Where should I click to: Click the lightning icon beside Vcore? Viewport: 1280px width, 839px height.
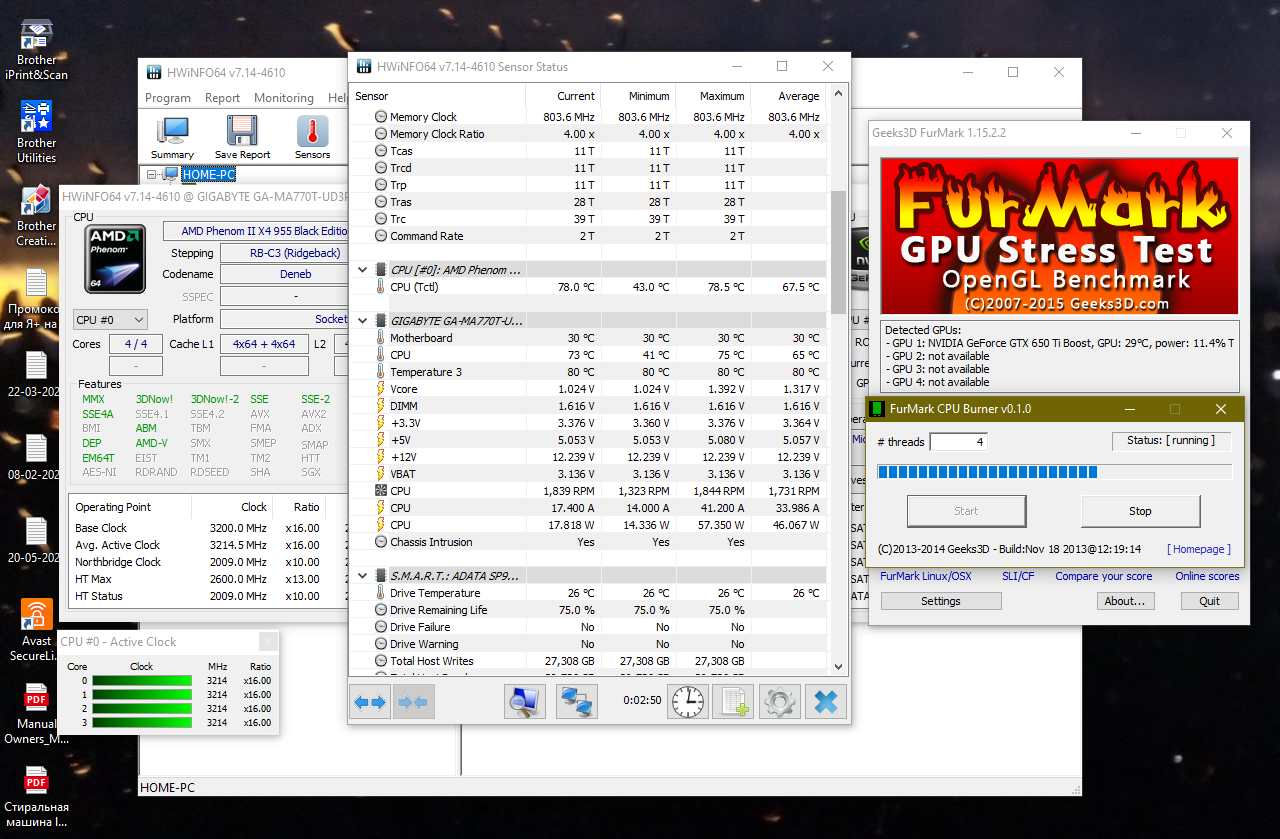[x=380, y=389]
